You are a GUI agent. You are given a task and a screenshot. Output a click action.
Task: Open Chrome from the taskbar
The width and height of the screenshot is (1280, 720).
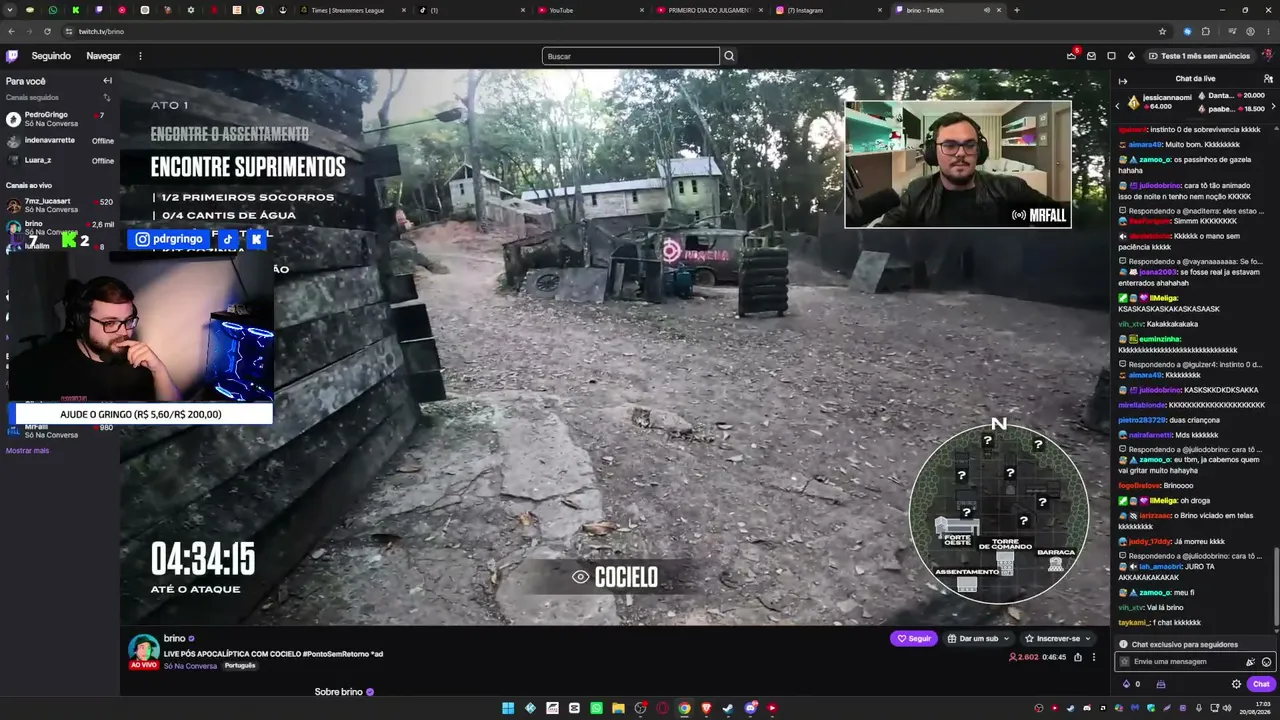(x=684, y=708)
